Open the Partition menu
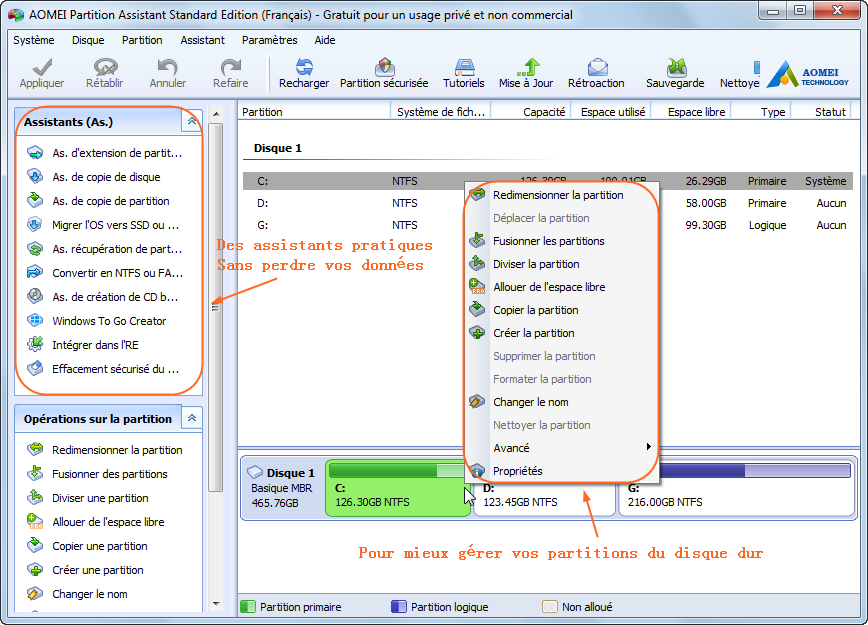Viewport: 868px width, 625px height. (142, 40)
